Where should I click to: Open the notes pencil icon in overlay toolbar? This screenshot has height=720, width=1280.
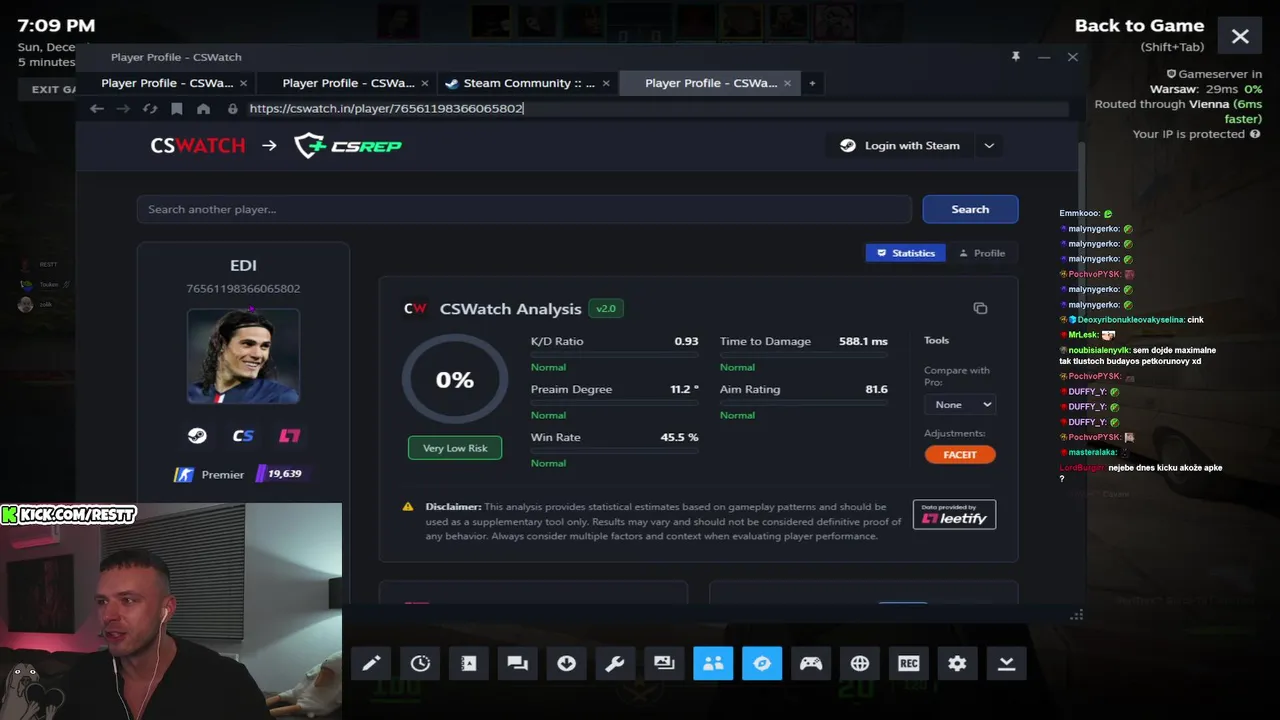[x=371, y=663]
